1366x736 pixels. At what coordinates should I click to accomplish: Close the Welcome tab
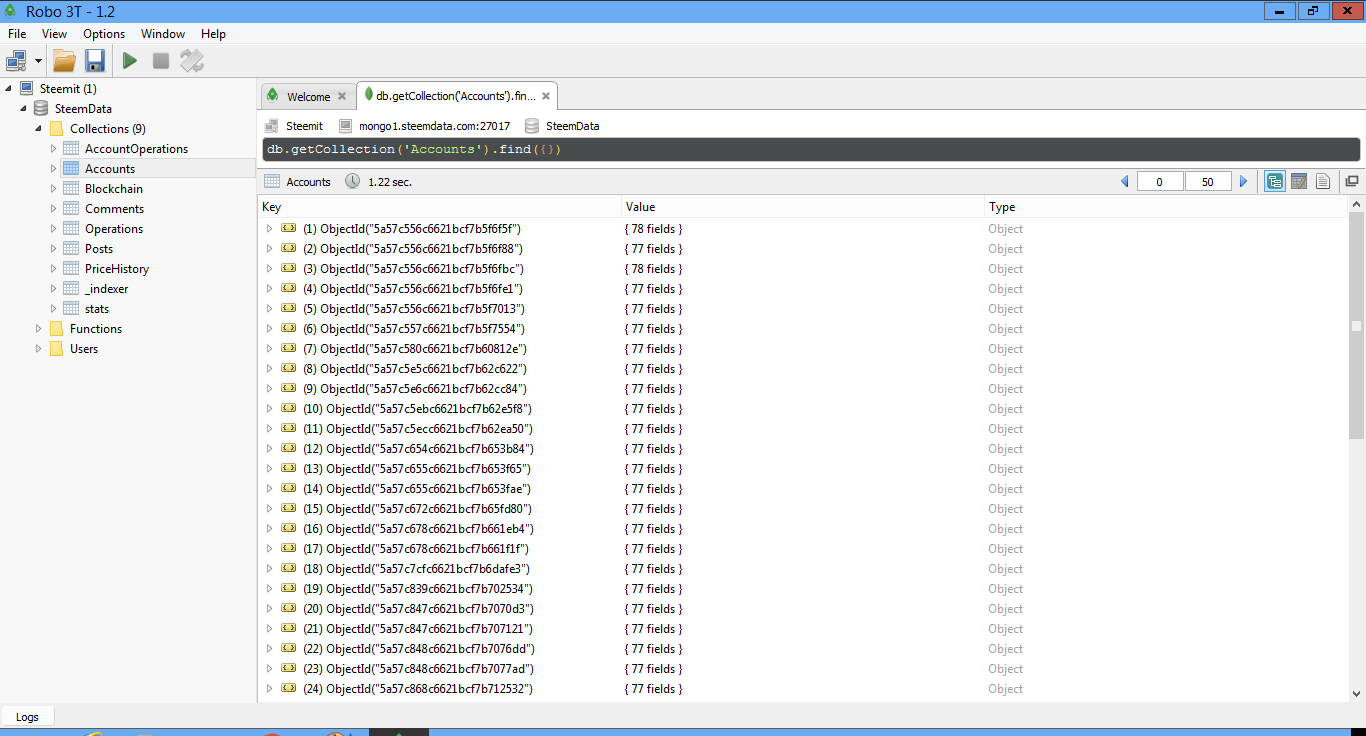click(342, 97)
